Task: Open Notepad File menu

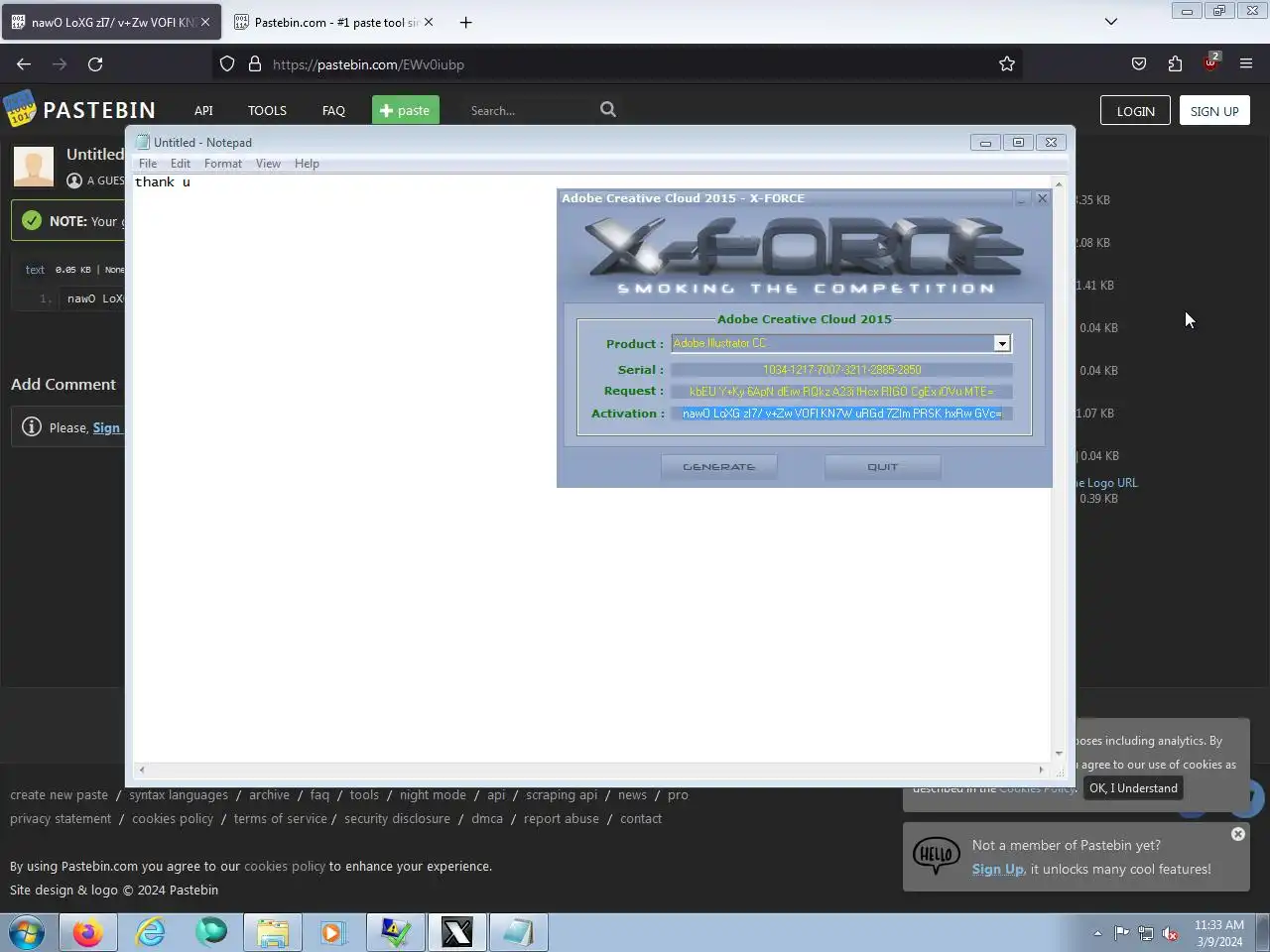Action: click(148, 164)
